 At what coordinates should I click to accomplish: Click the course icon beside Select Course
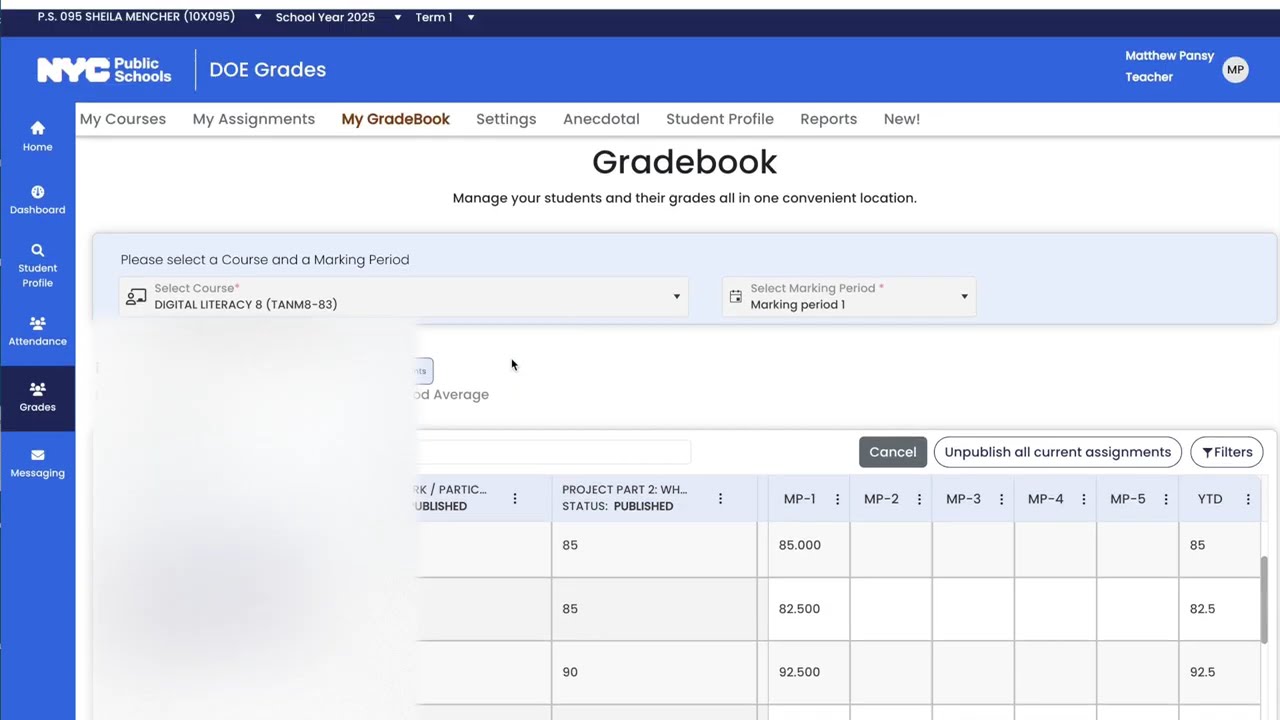tap(136, 296)
